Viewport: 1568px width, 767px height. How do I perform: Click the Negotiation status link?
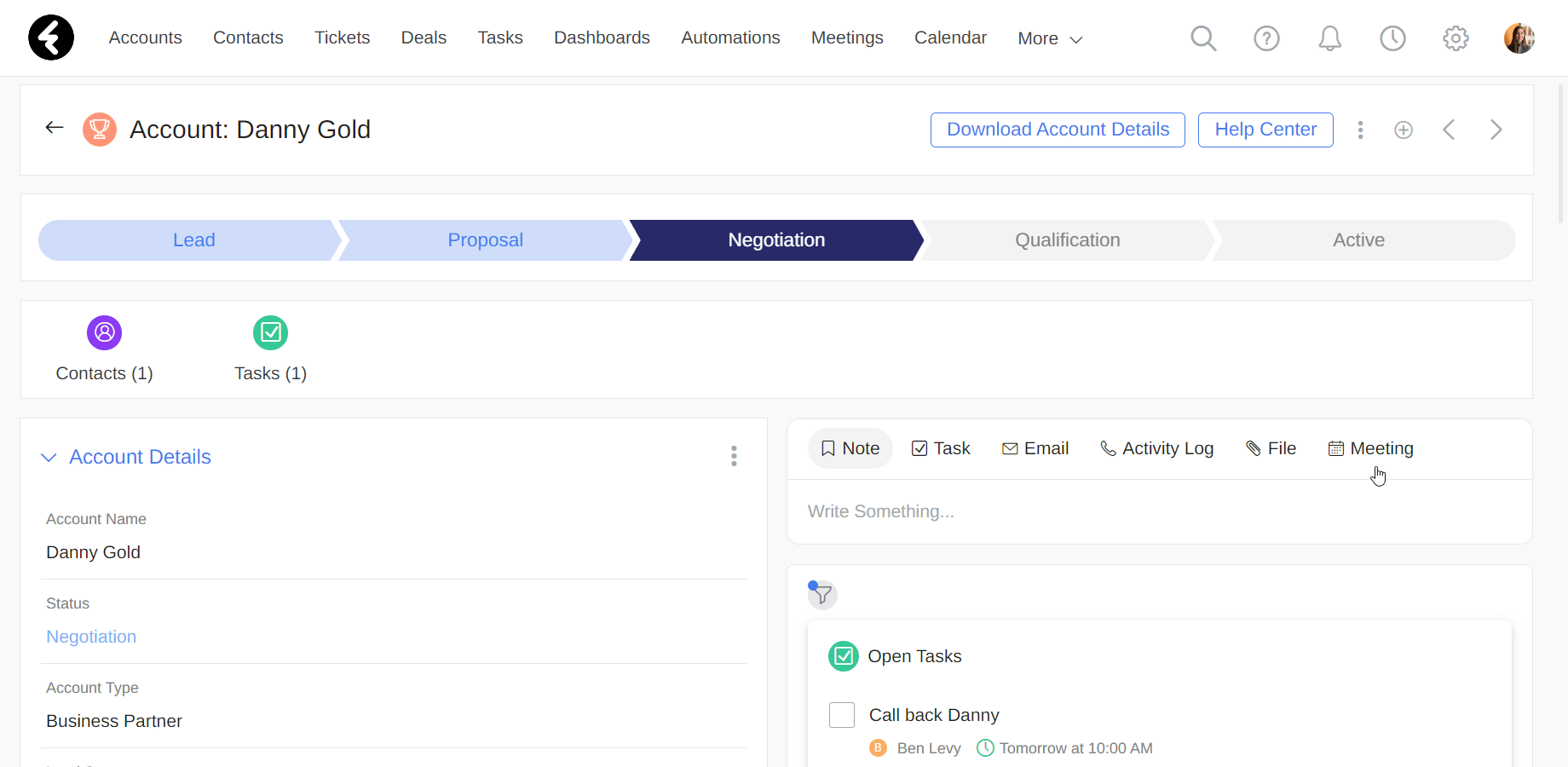[x=91, y=637]
